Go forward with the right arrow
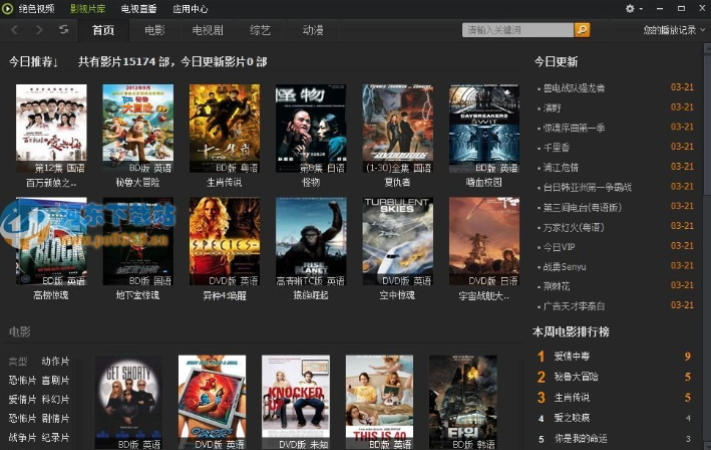This screenshot has width=711, height=450. tap(40, 30)
